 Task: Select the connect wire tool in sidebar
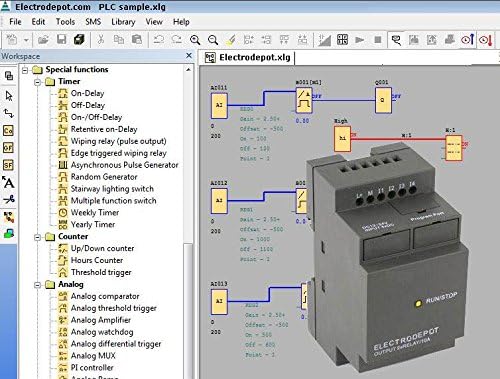click(9, 113)
